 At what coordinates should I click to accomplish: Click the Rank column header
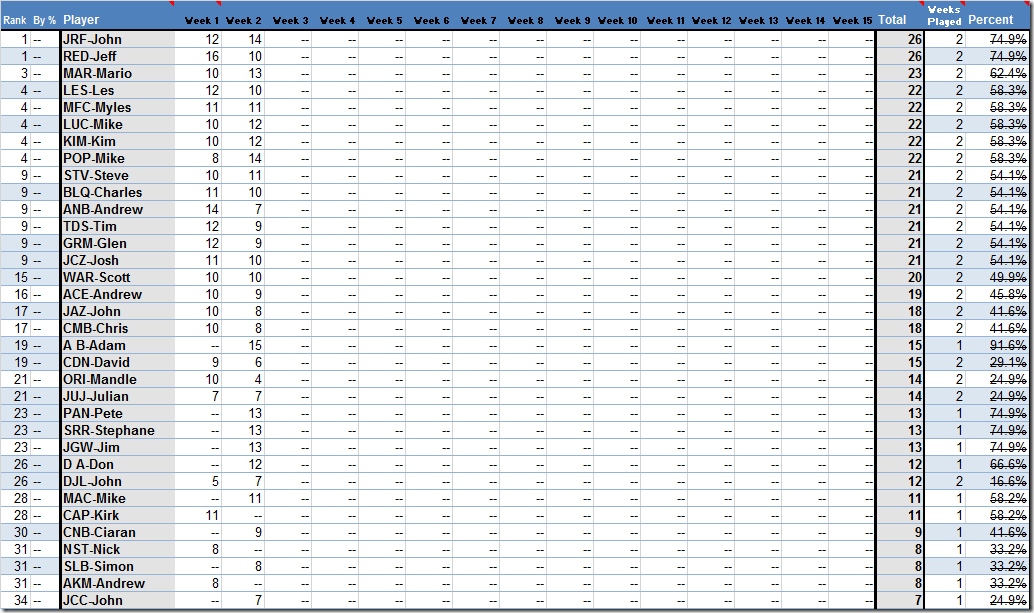[x=15, y=20]
